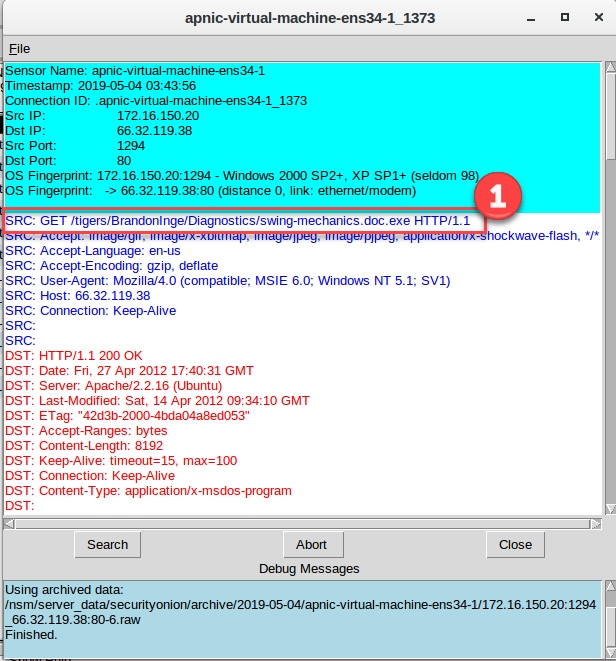The image size is (616, 661).
Task: Click Dst Port value 80
Action: click(124, 161)
